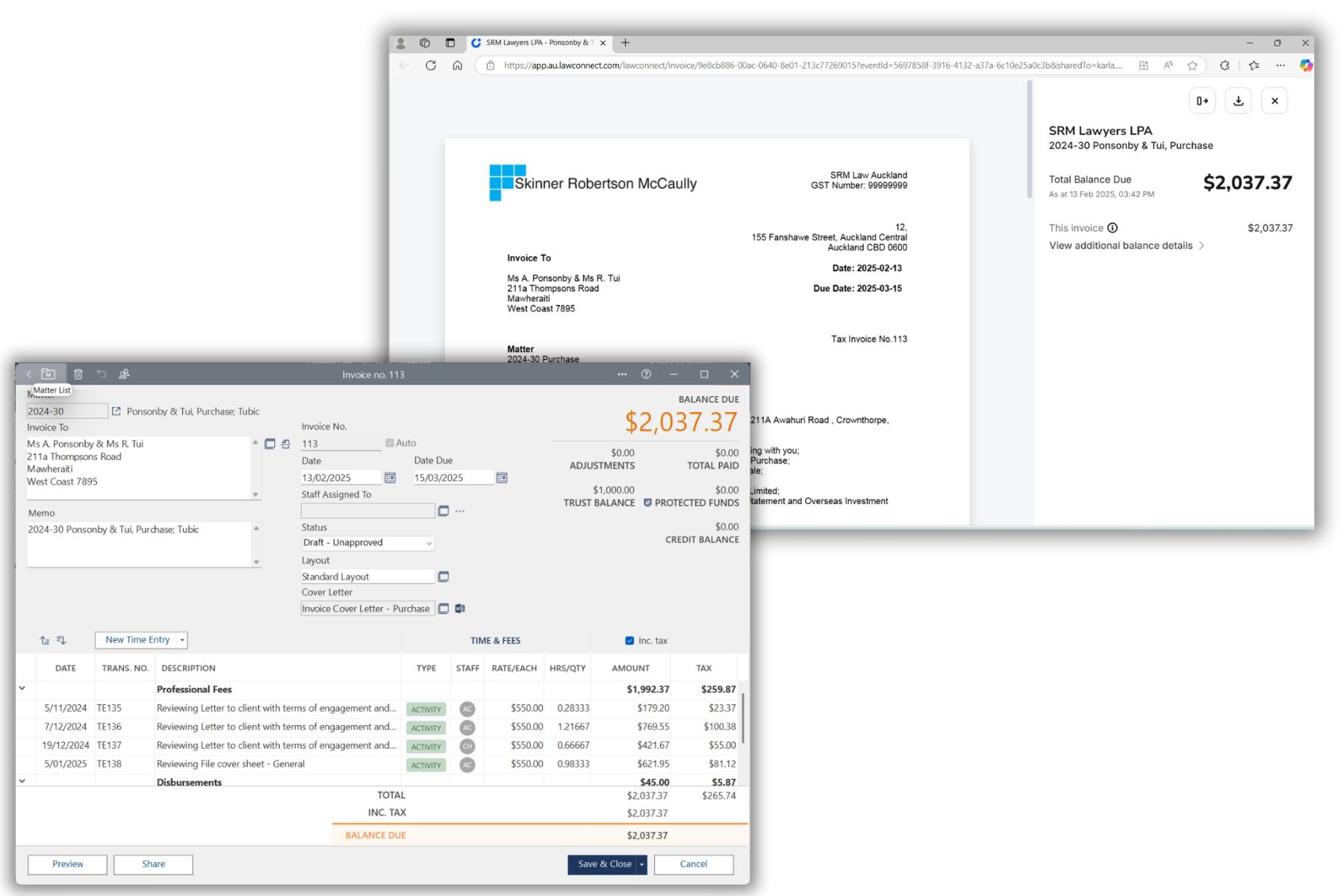The height and width of the screenshot is (896, 1344).
Task: Toggle the Inc. tax checkbox
Action: [629, 641]
